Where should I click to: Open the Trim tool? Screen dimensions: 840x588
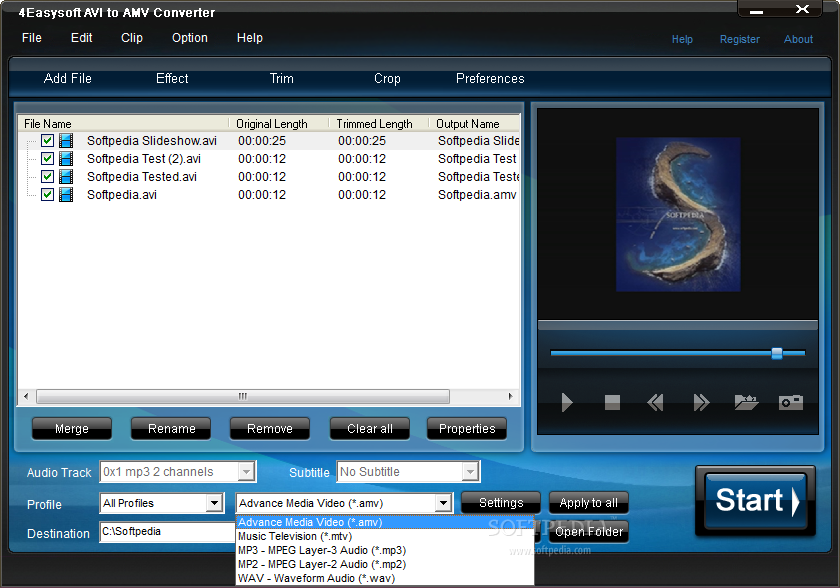tap(281, 79)
